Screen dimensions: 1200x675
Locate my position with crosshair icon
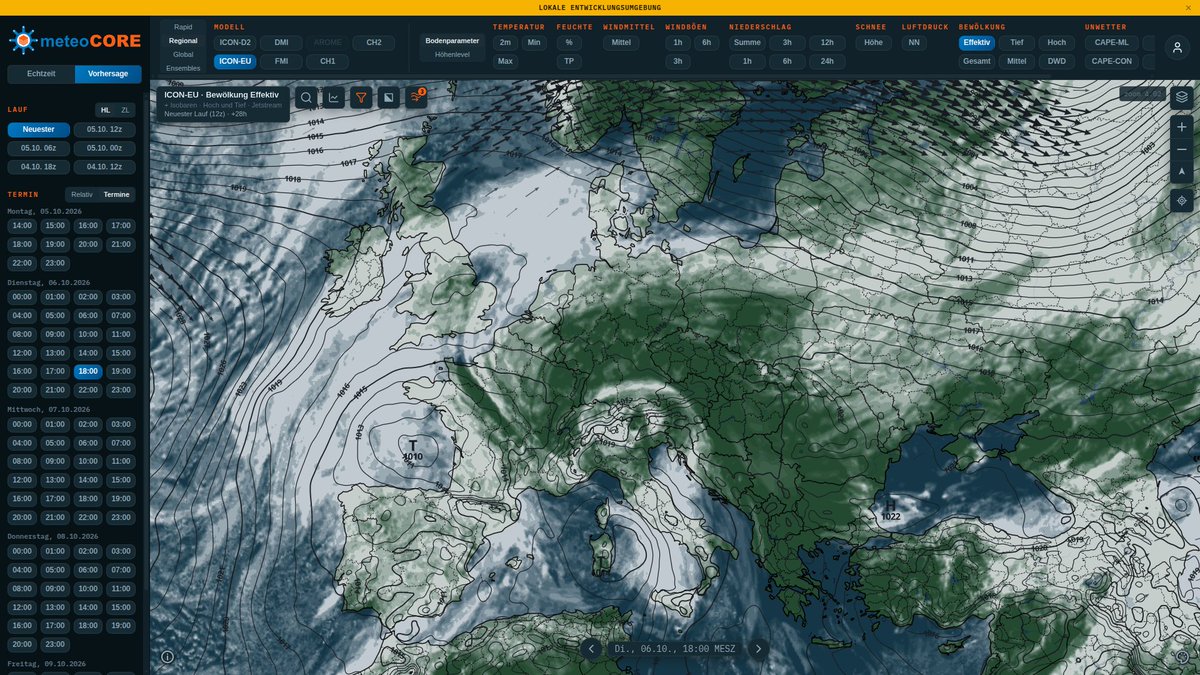[1182, 201]
